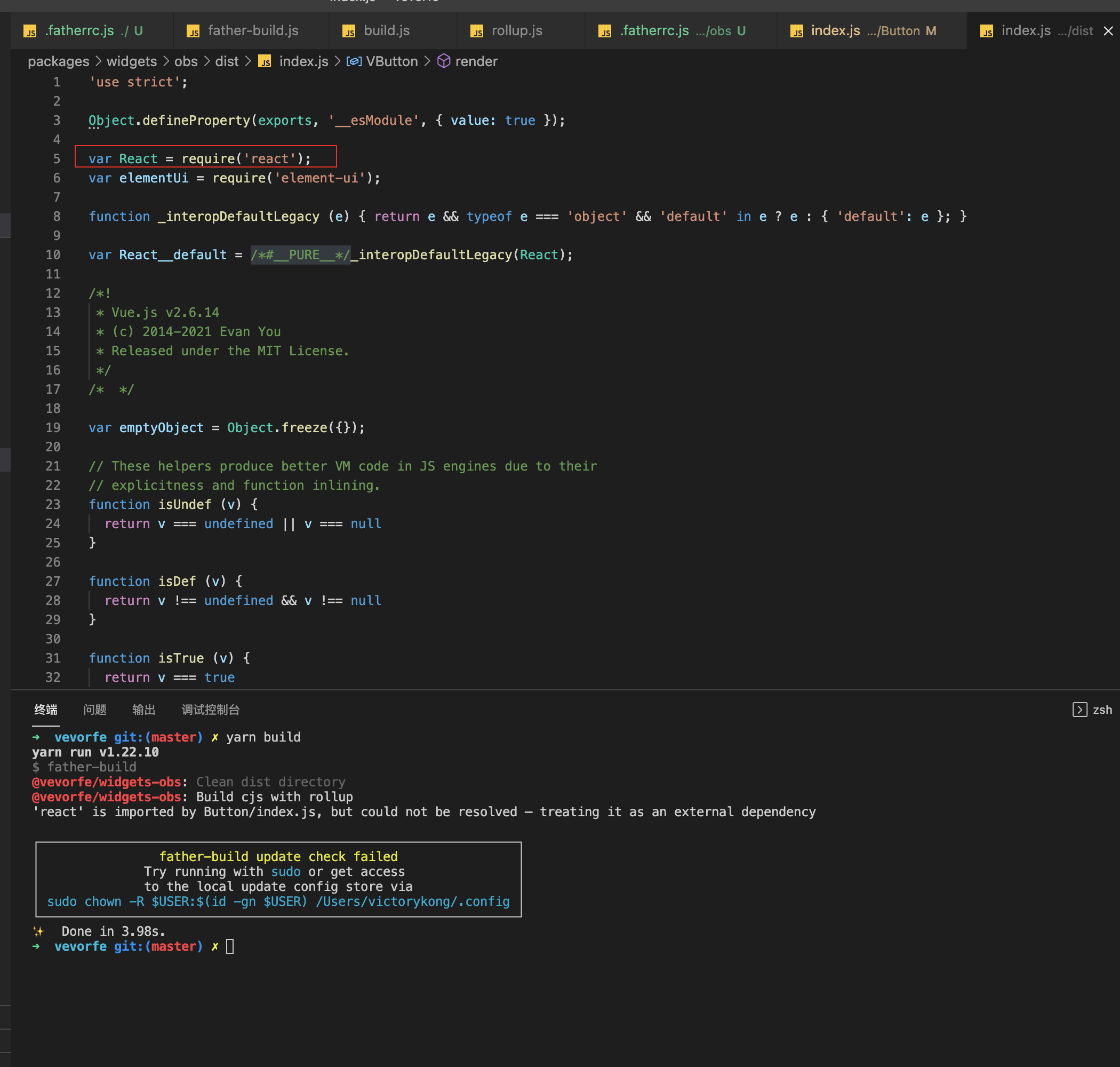Open the 输出 panel tab
Viewport: 1120px width, 1067px height.
click(143, 709)
